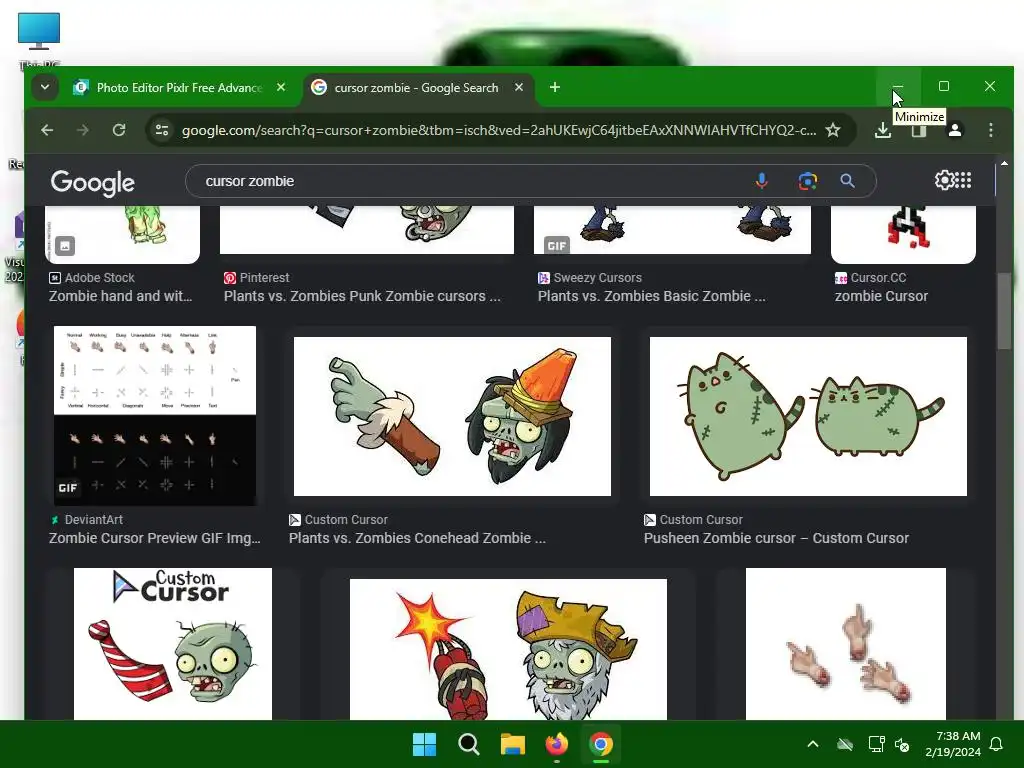Image resolution: width=1024 pixels, height=768 pixels.
Task: Open pixel zombie hands cursor image
Action: point(846,643)
